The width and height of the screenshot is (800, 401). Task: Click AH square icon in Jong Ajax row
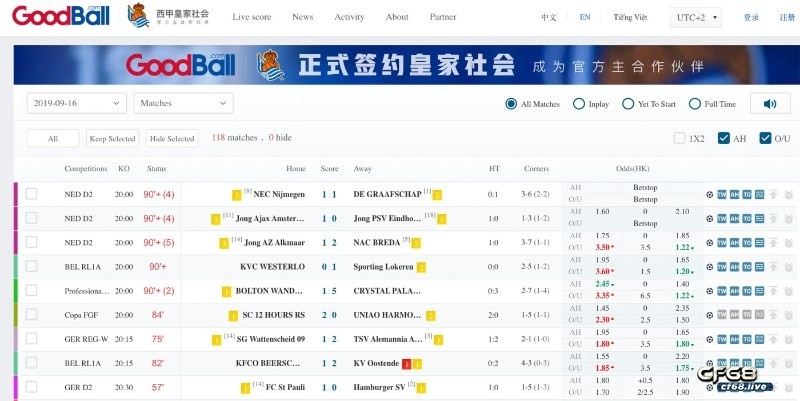click(734, 218)
